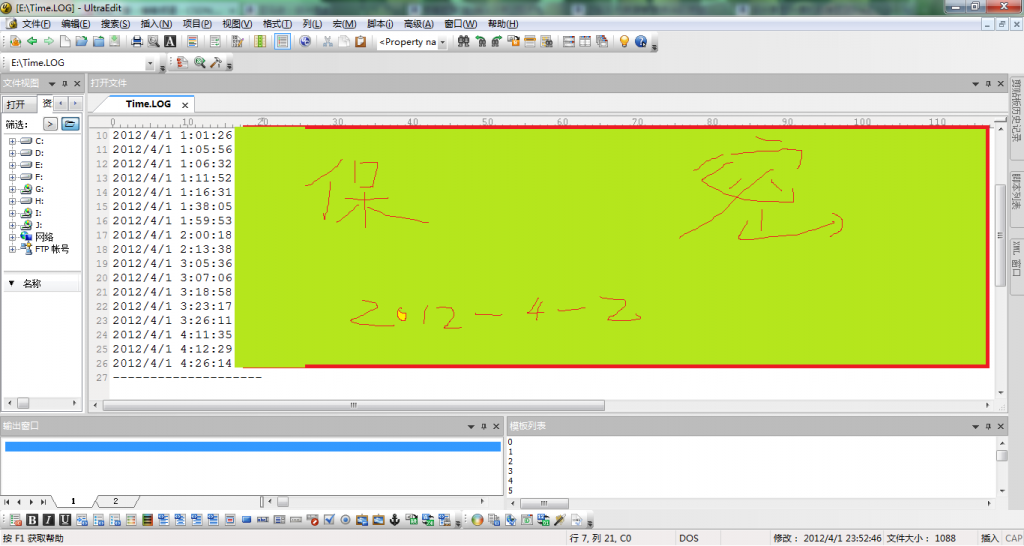Switch to output window tab 2
This screenshot has width=1024, height=546.
coord(116,502)
